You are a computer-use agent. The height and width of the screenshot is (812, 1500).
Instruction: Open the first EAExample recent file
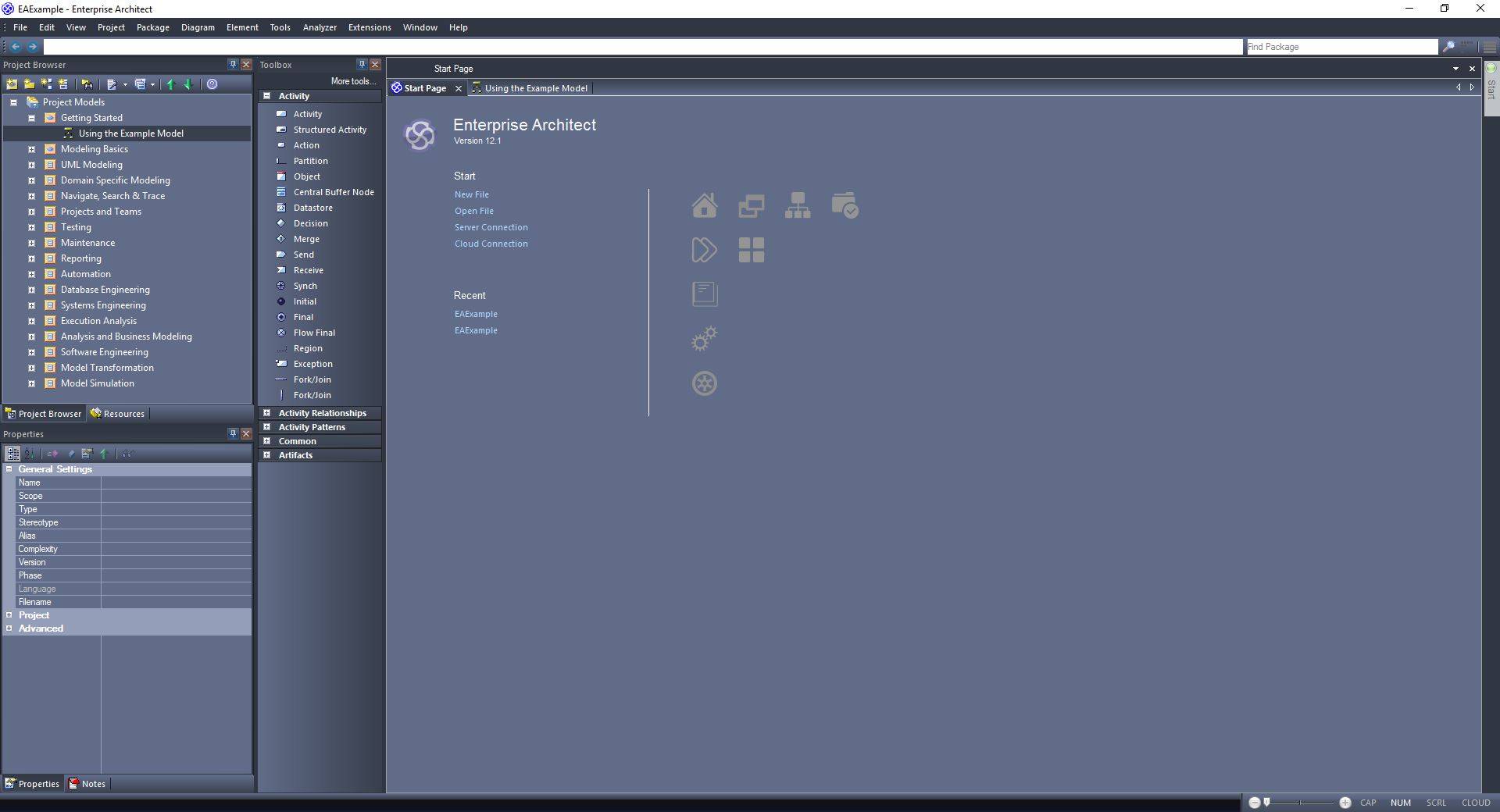click(476, 314)
